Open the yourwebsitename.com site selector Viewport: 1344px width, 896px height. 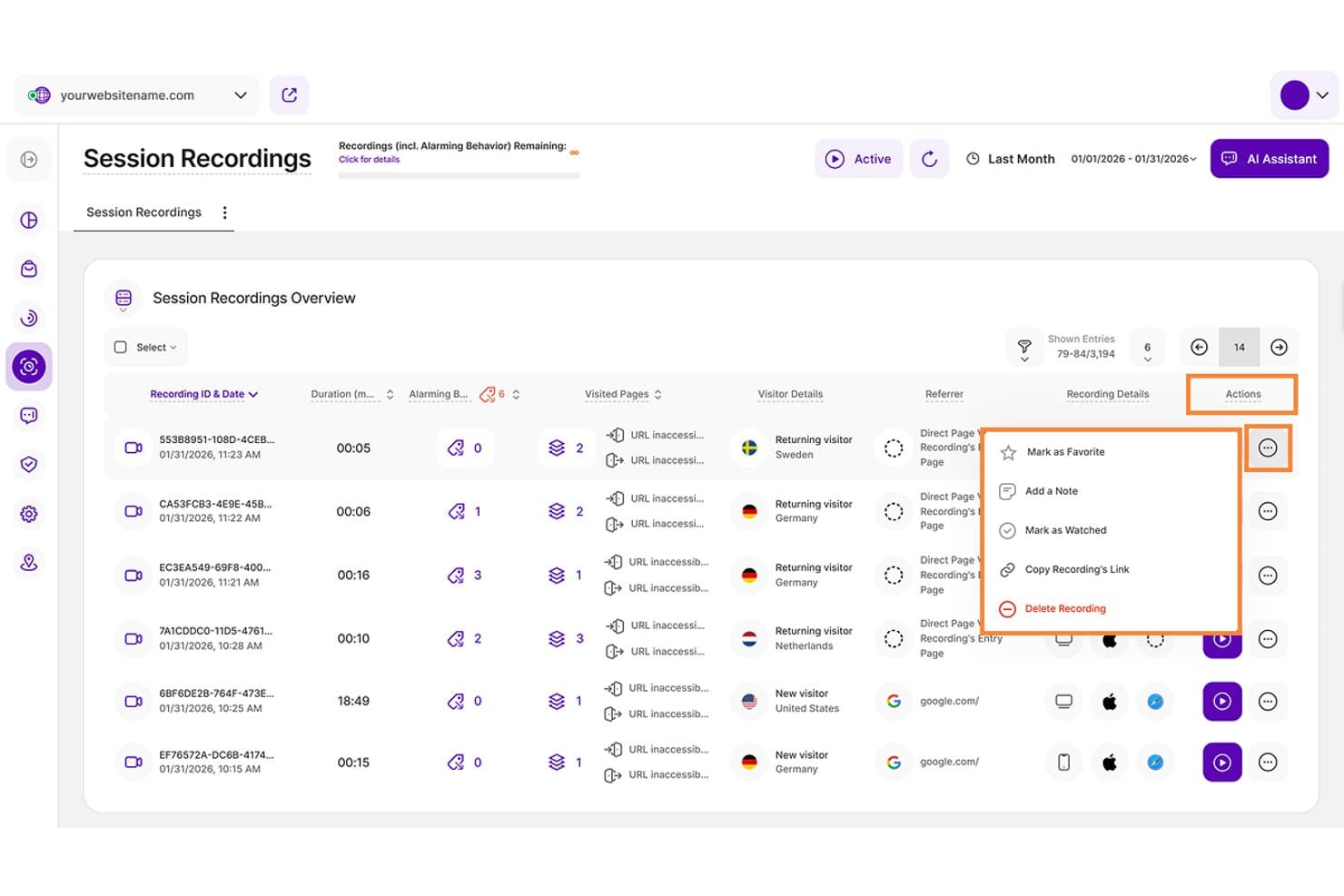click(x=137, y=95)
